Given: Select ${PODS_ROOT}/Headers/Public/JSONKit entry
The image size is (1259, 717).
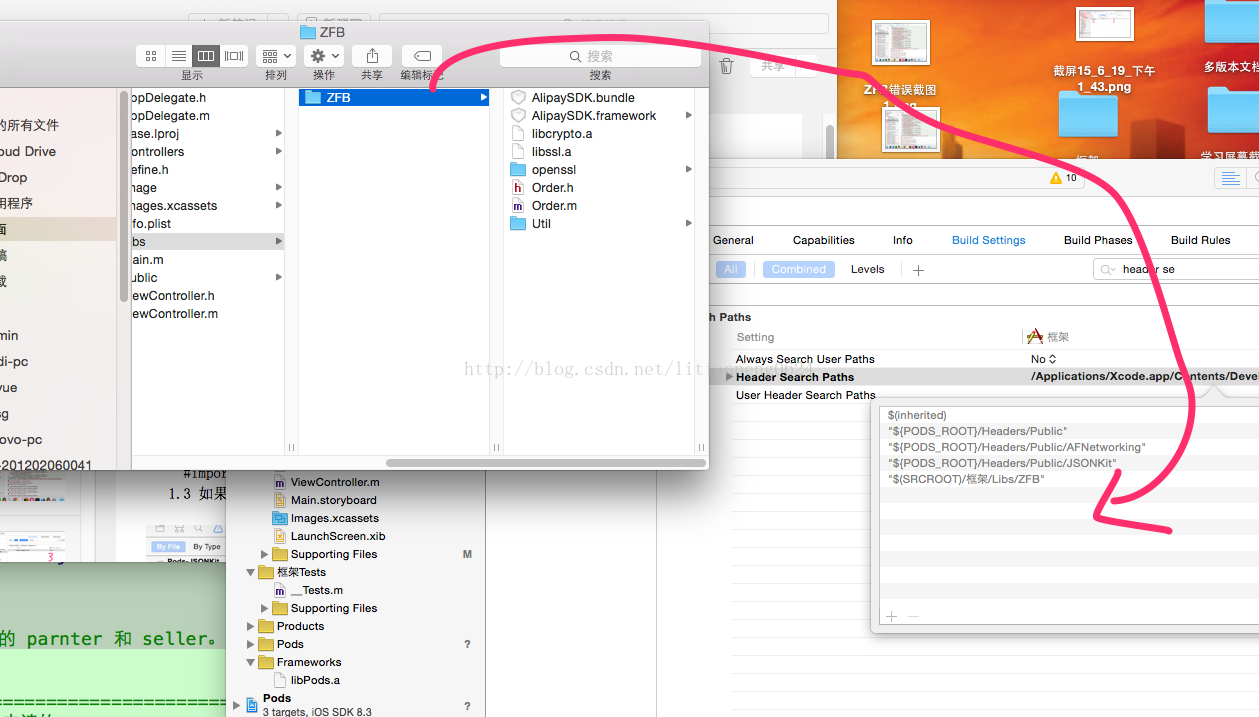Looking at the screenshot, I should coord(1002,463).
